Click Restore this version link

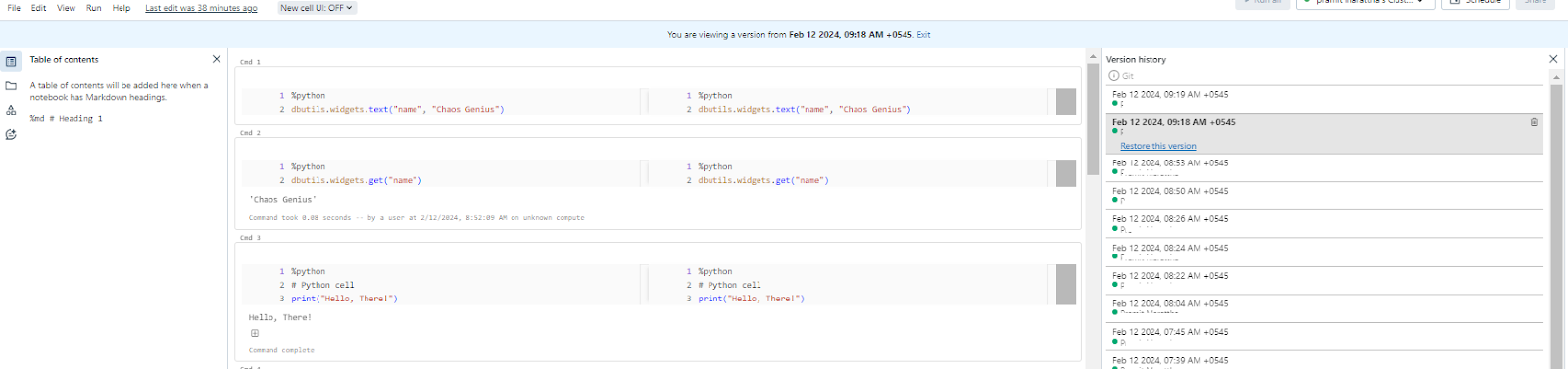pyautogui.click(x=1158, y=146)
